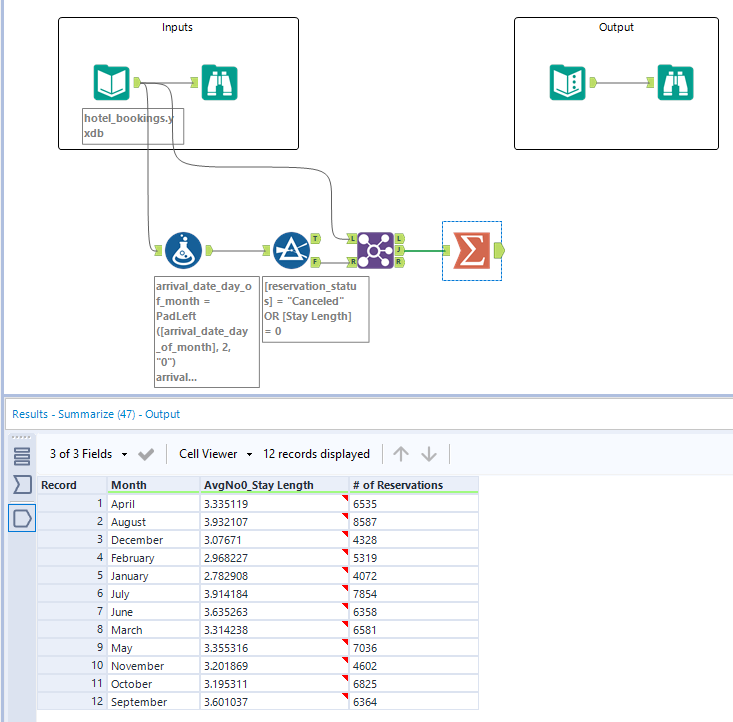
Task: Click reservations value 6364
Action: 414,702
